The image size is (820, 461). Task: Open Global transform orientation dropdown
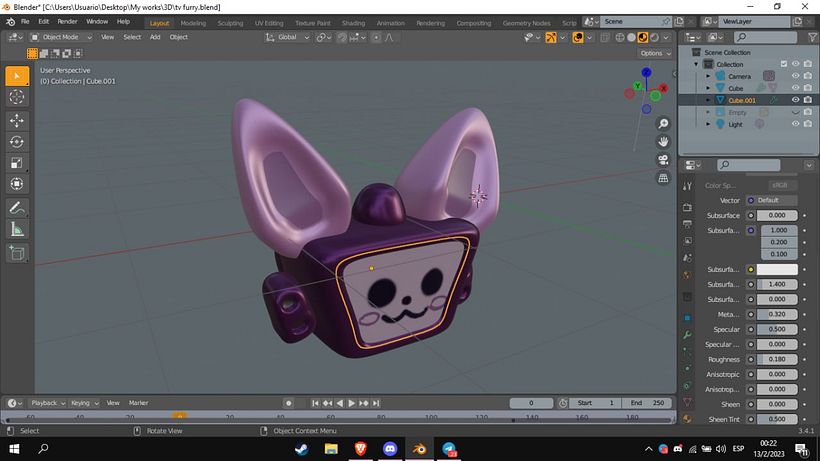(x=287, y=37)
